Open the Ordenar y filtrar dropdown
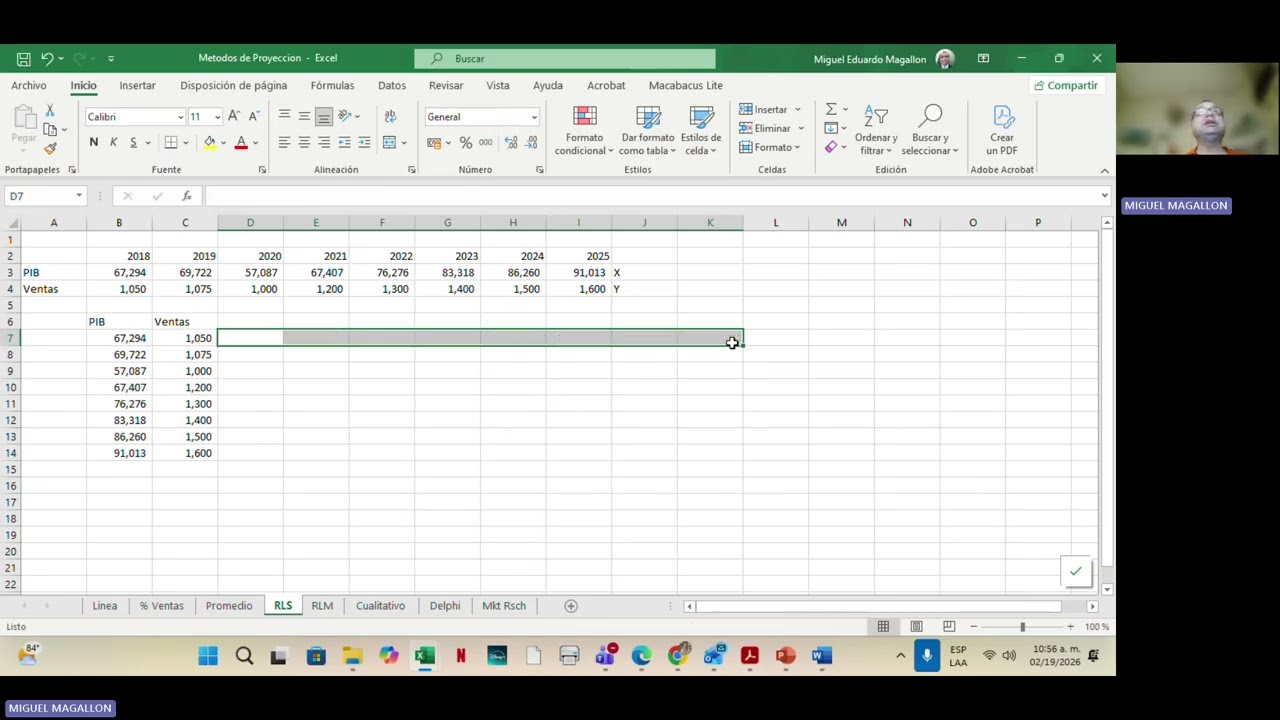Viewport: 1280px width, 720px height. click(x=875, y=131)
